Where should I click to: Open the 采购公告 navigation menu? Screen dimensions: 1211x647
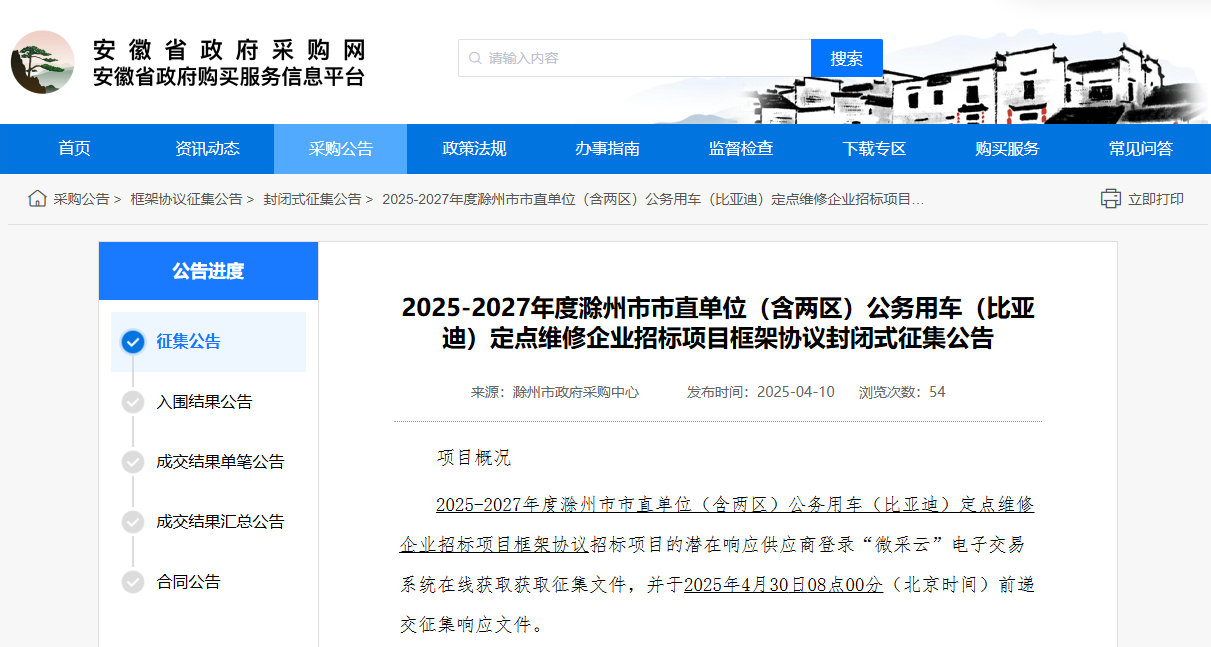[340, 148]
